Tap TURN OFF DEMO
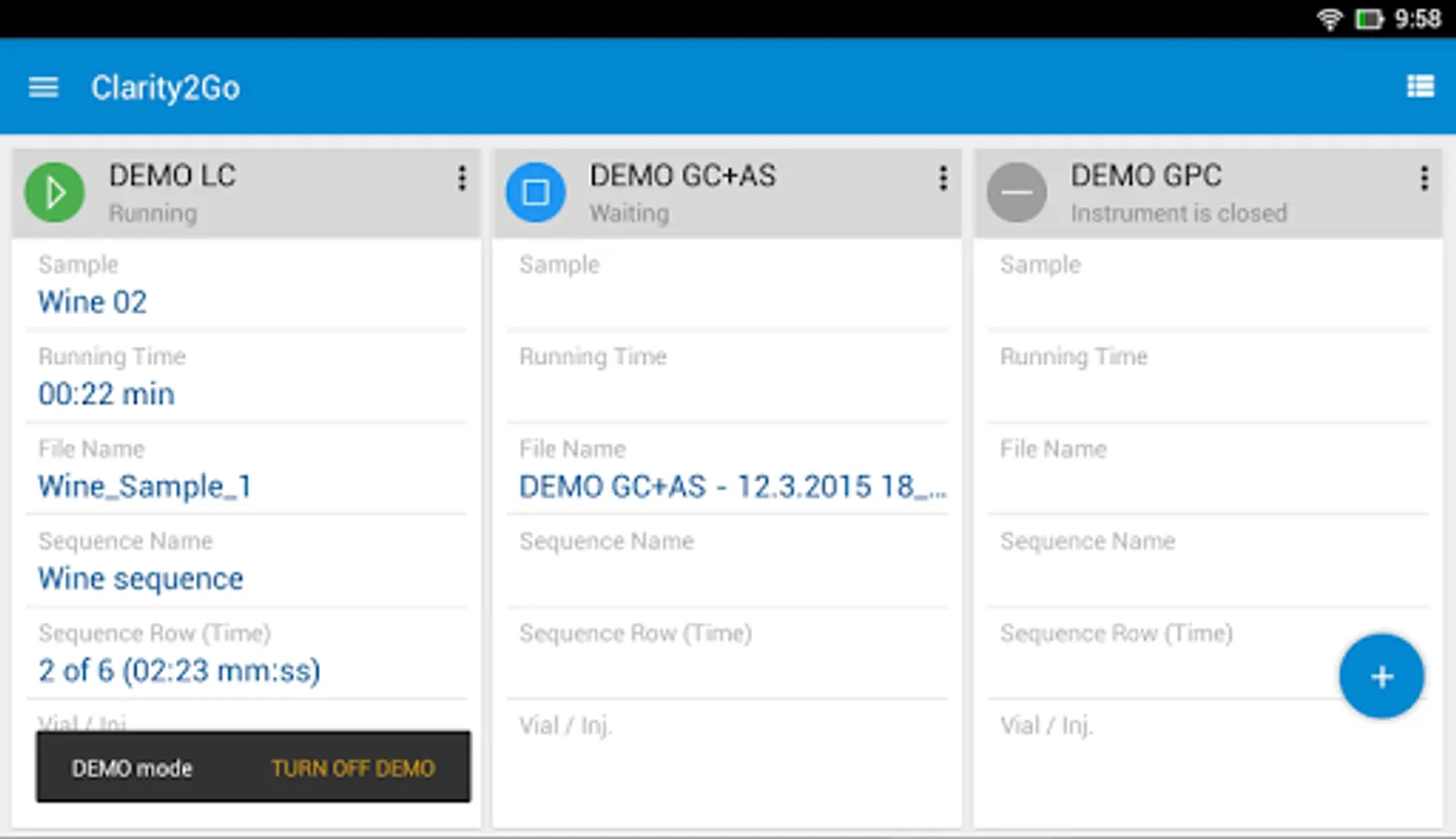Image resolution: width=1456 pixels, height=839 pixels. [x=352, y=768]
